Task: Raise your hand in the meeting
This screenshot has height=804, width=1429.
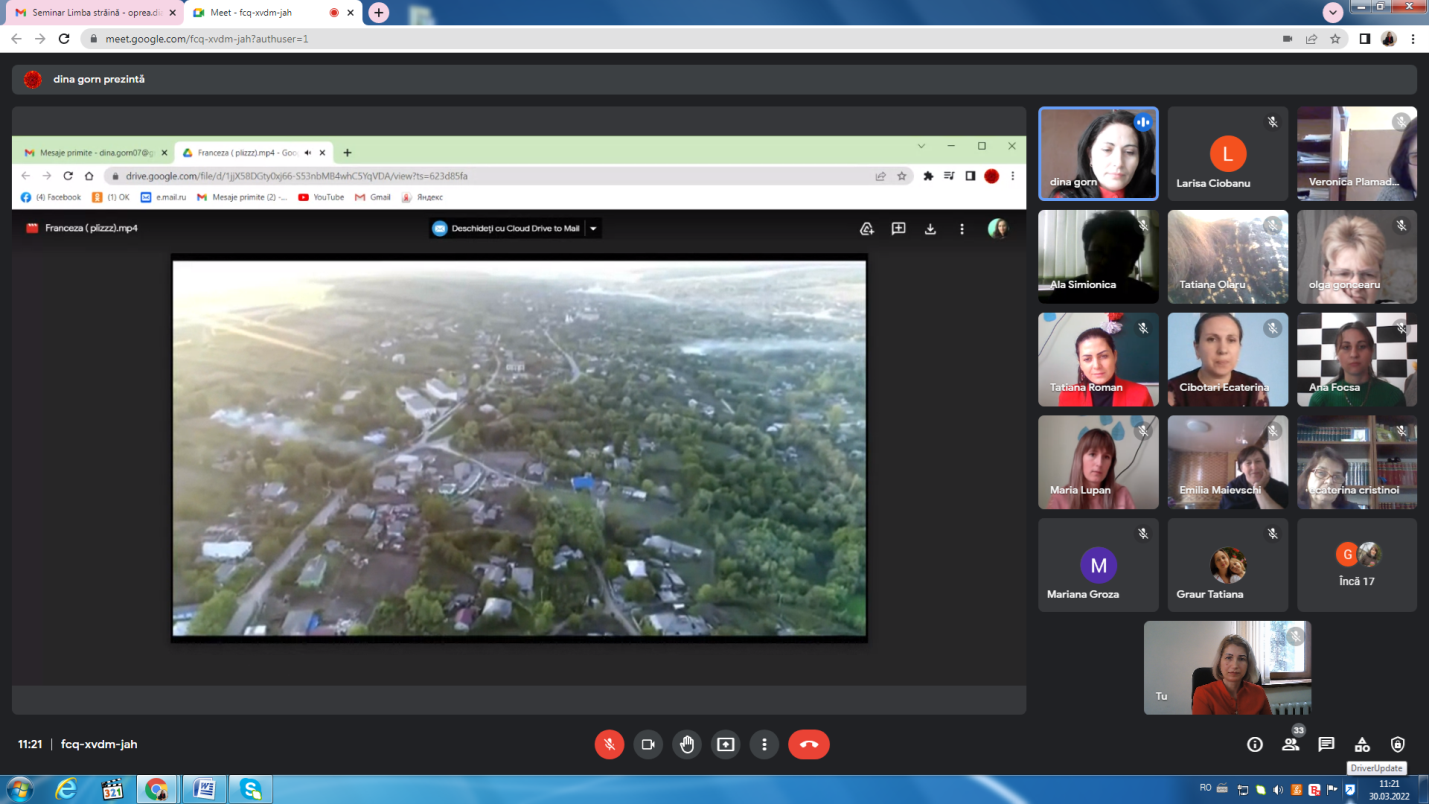Action: point(687,744)
